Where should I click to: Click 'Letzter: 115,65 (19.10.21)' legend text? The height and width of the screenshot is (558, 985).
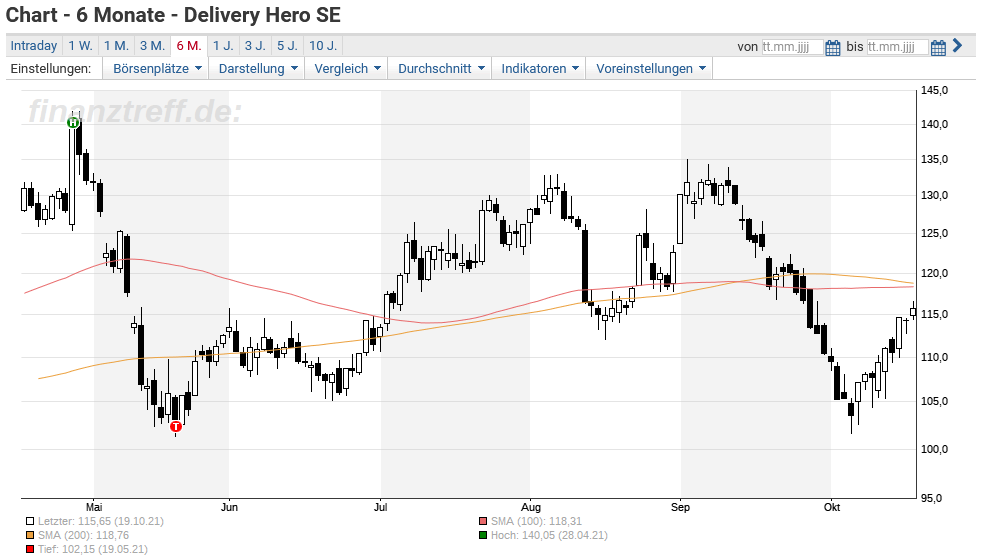click(101, 522)
